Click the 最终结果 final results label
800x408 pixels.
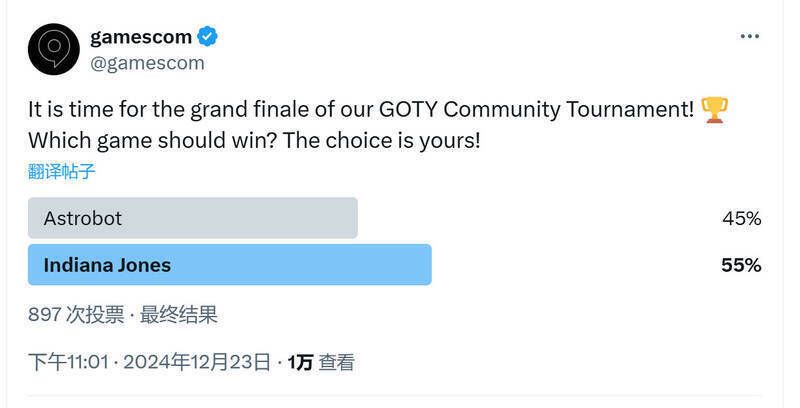(178, 314)
